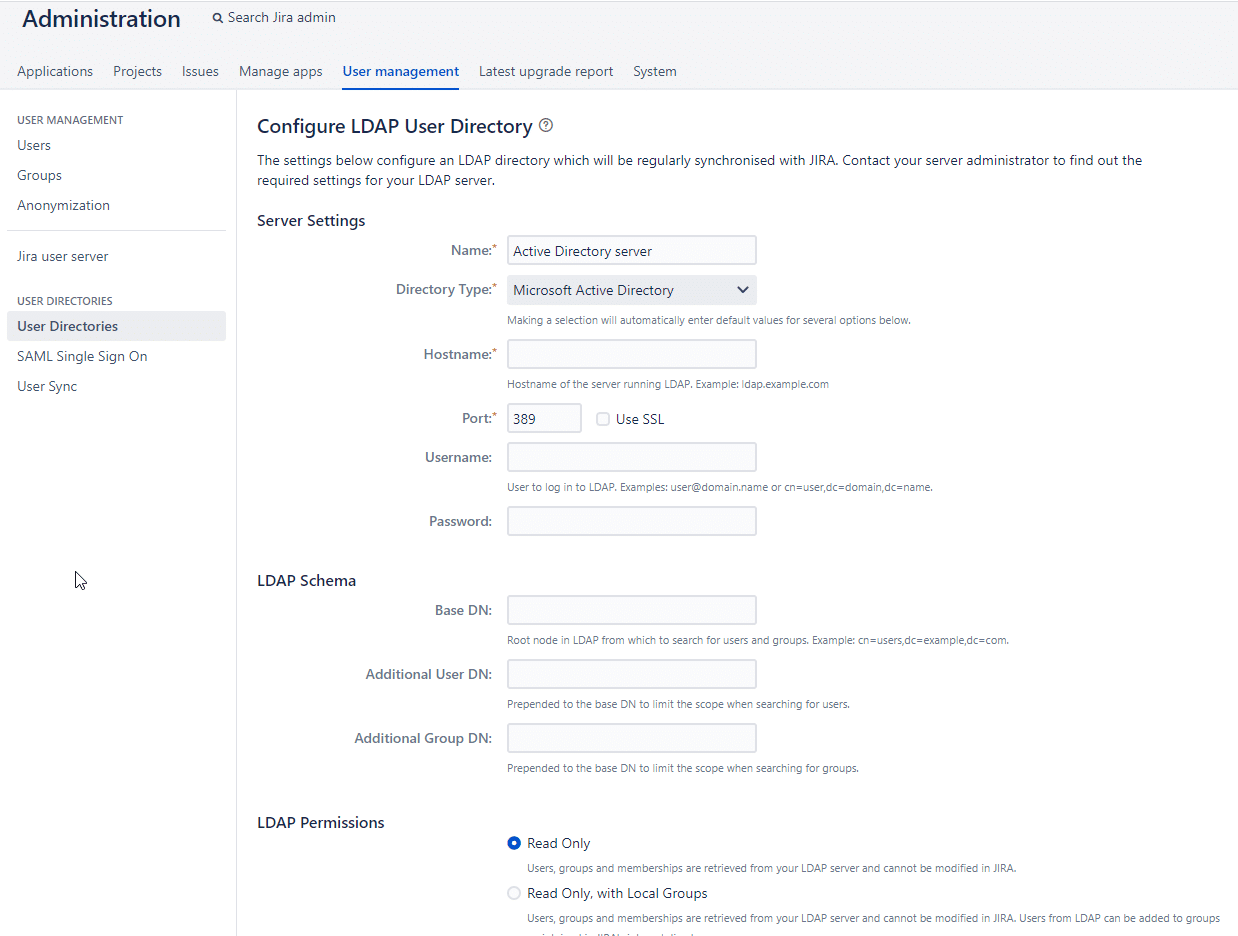This screenshot has width=1238, height=936.
Task: Open the Directory Type dropdown
Action: 631,290
